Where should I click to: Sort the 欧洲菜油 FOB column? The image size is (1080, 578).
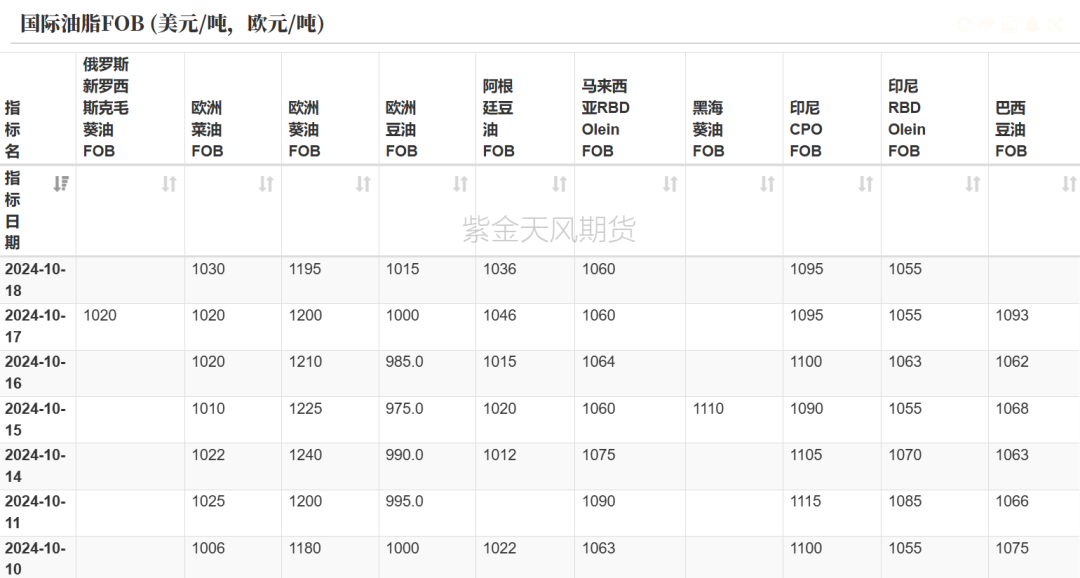266,184
